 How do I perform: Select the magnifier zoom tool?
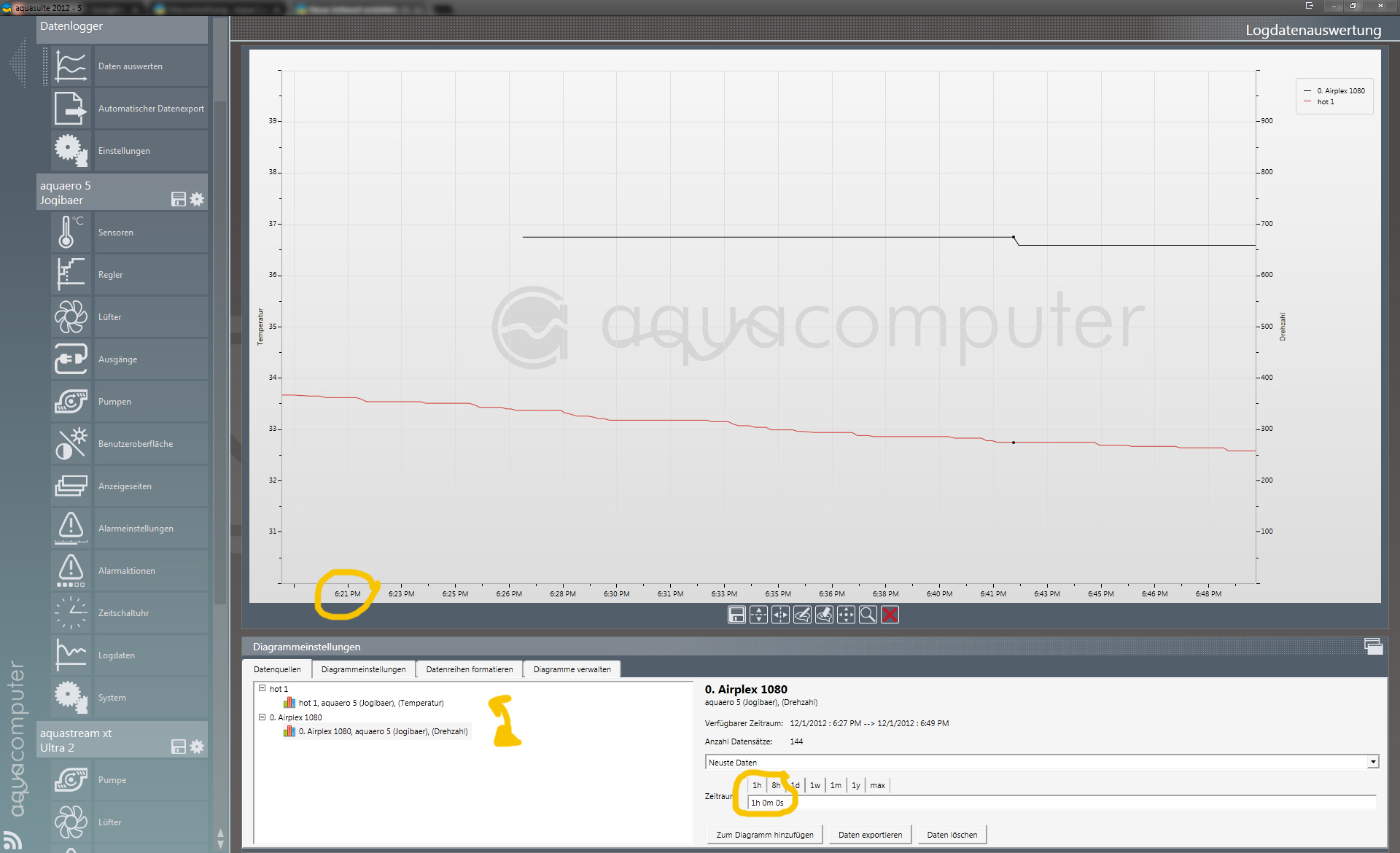tap(868, 615)
